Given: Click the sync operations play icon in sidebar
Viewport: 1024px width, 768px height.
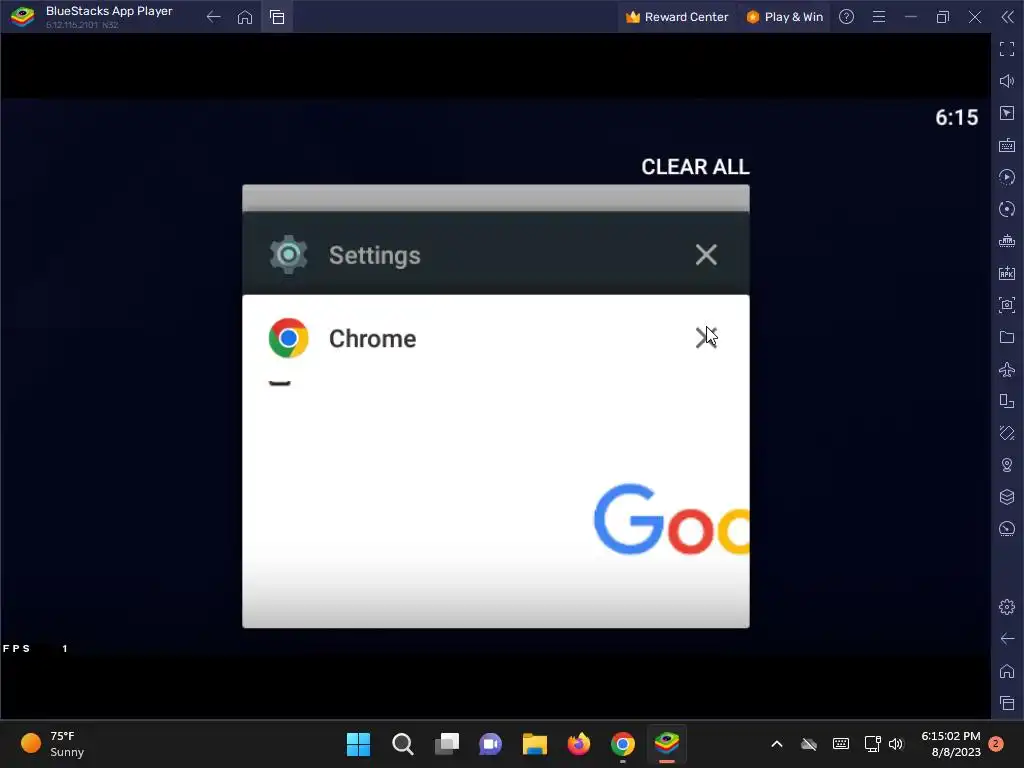Looking at the screenshot, I should [x=1007, y=177].
